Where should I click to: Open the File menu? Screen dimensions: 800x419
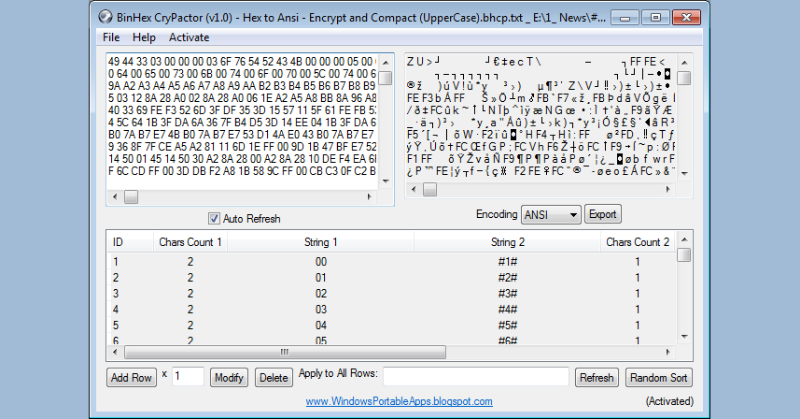click(111, 37)
